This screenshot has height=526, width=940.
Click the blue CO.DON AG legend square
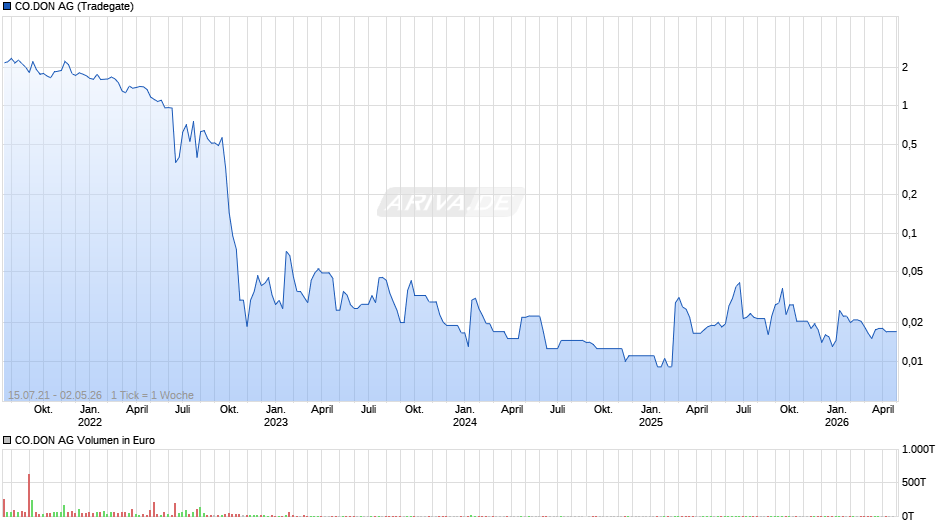point(7,7)
